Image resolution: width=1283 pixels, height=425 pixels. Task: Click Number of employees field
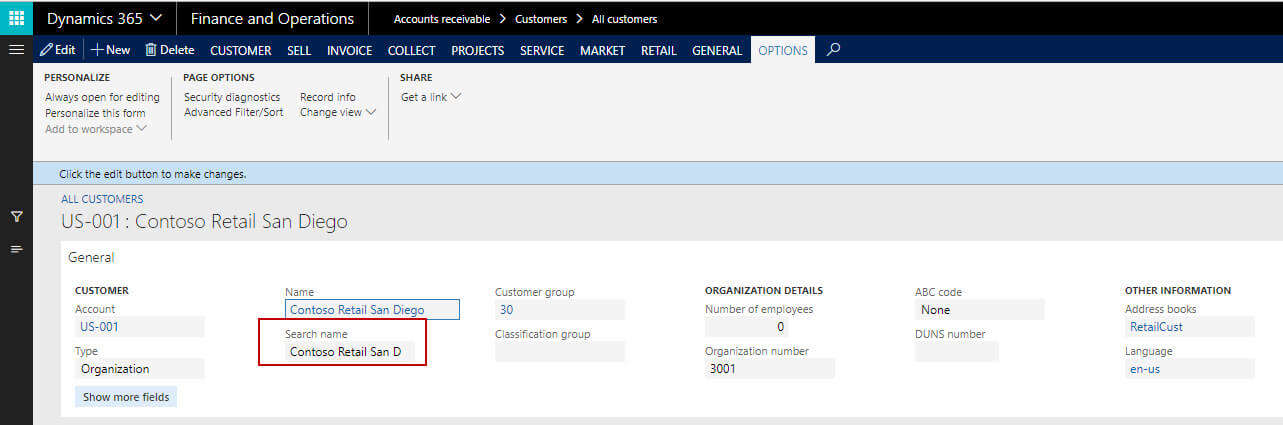[746, 326]
